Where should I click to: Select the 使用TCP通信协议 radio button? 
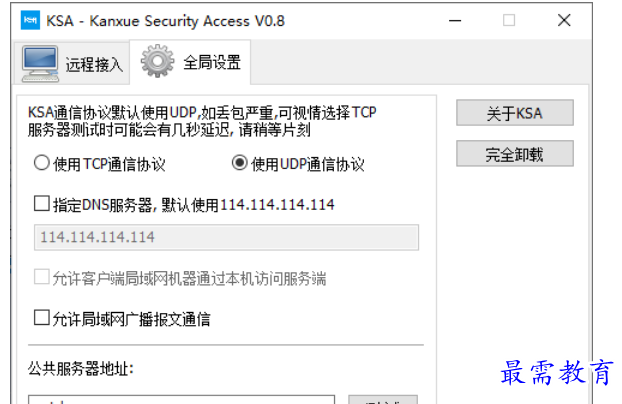click(42, 163)
